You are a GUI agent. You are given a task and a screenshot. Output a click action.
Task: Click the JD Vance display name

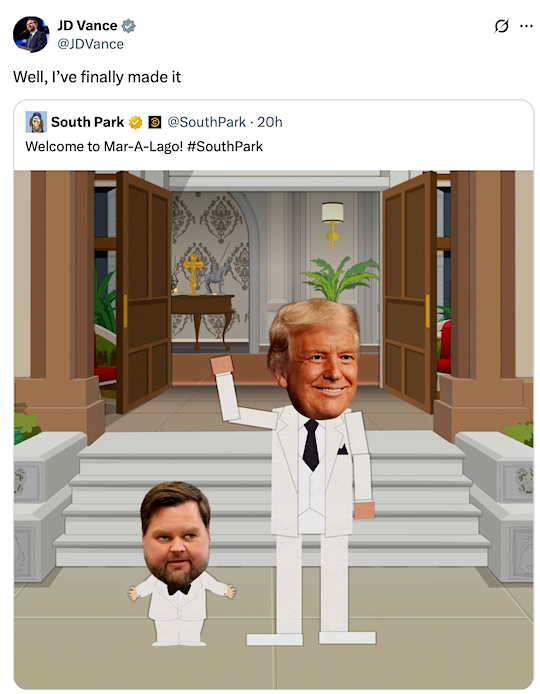(87, 26)
